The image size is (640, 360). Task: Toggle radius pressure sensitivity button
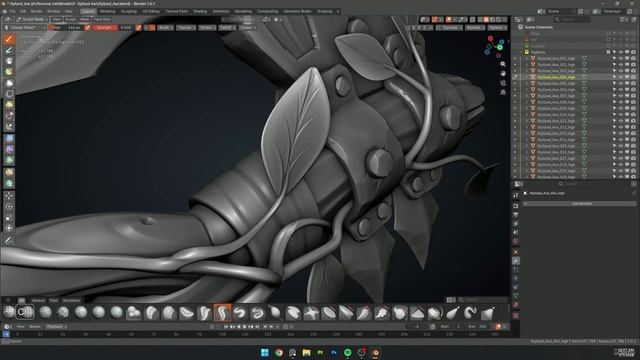point(87,27)
